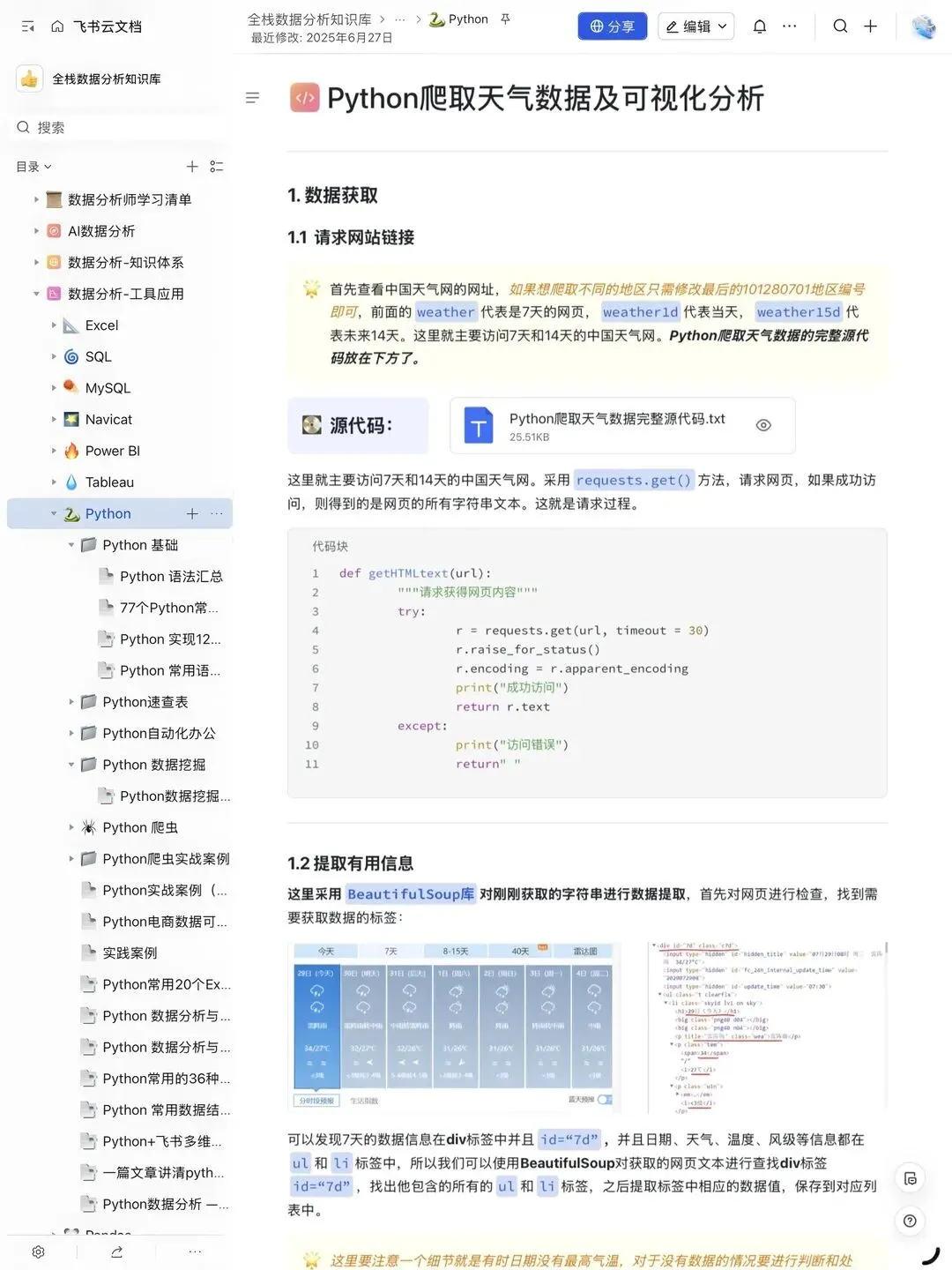
Task: Click the HTML source code screenshot
Action: [x=767, y=1027]
